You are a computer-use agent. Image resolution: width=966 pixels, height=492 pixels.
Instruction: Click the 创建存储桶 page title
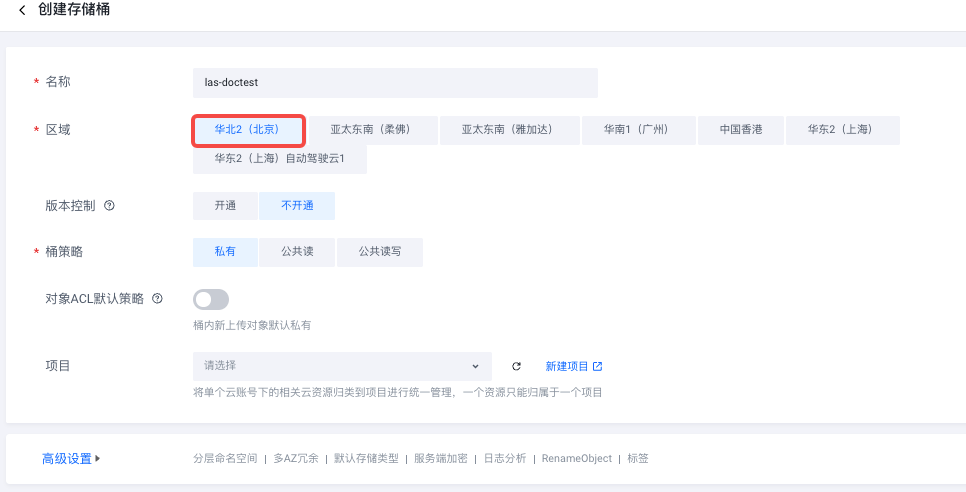[74, 10]
